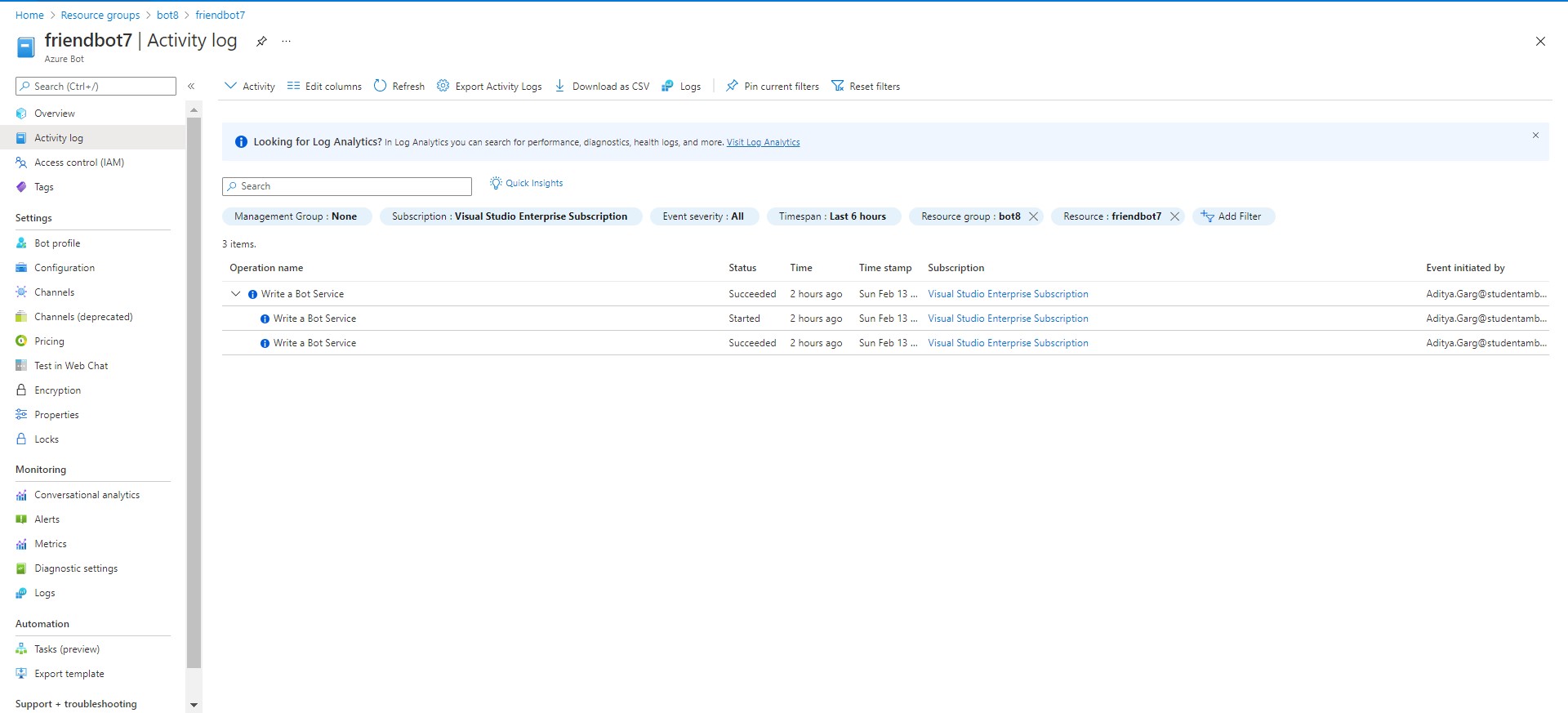Close the friendbot7 Activity log blade

point(1540,42)
